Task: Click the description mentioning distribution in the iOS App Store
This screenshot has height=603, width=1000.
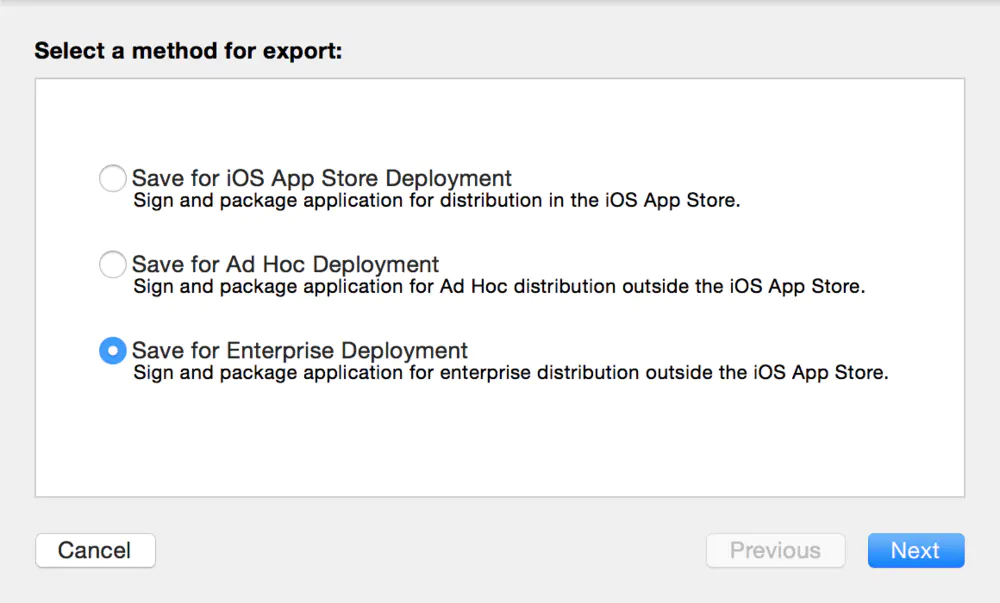Action: pyautogui.click(x=436, y=201)
